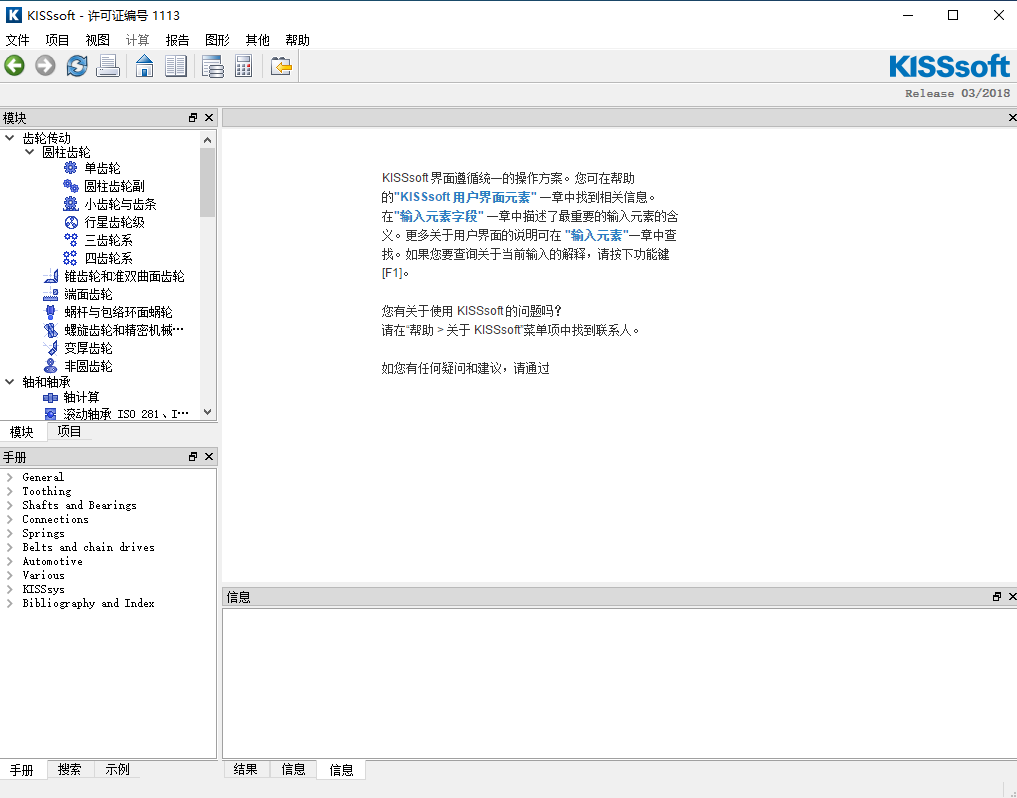The height and width of the screenshot is (798, 1017).
Task: Click the home icon in toolbar
Action: (145, 66)
